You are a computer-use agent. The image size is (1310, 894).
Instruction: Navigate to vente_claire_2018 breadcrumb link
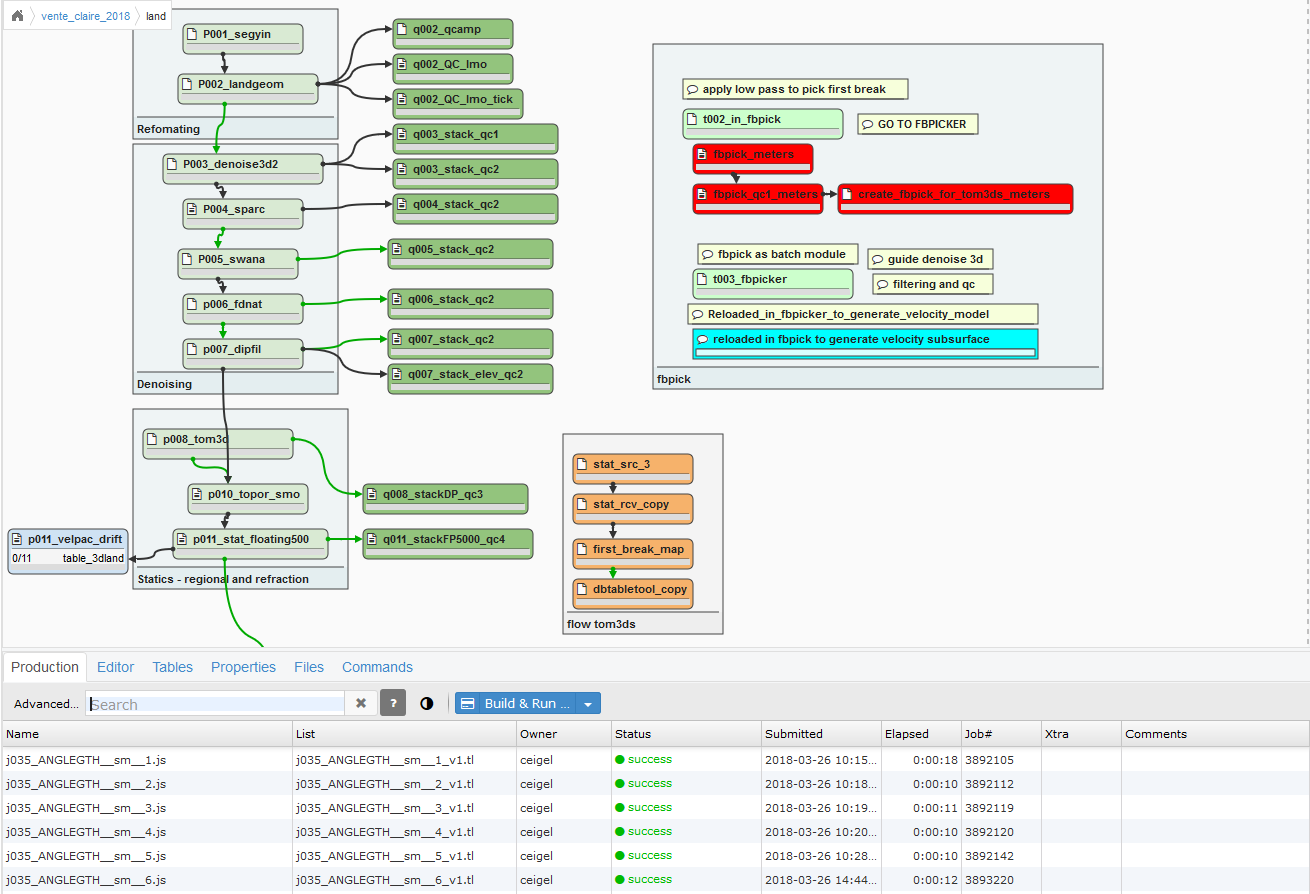(85, 16)
